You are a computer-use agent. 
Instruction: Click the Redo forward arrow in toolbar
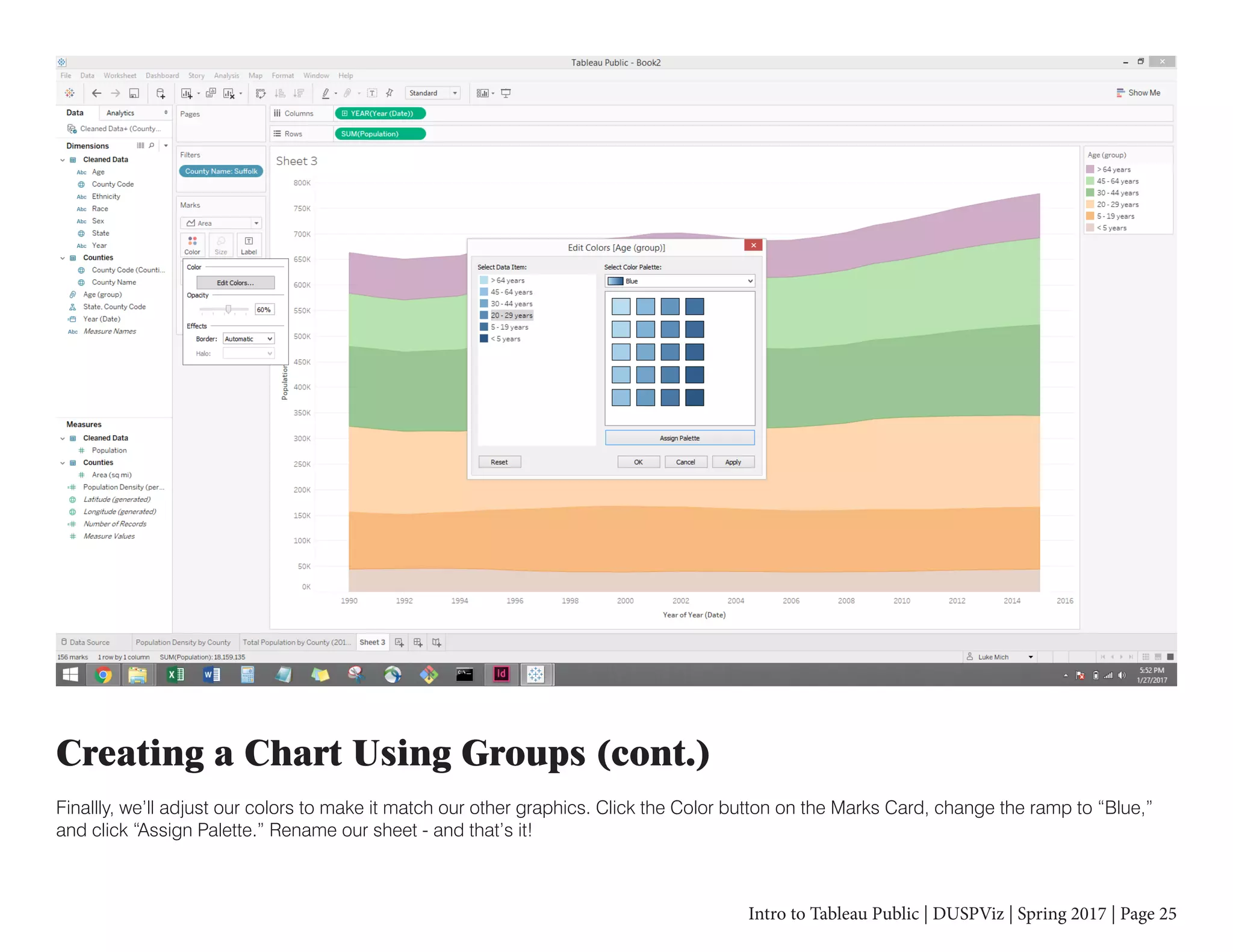[x=116, y=93]
